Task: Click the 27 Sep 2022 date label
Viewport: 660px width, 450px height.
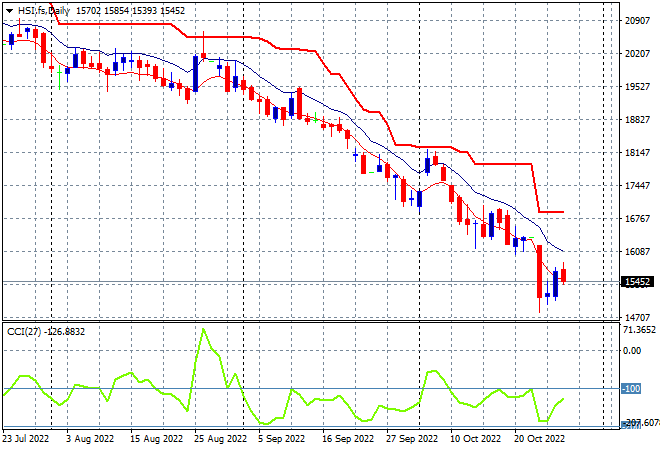Action: click(412, 439)
